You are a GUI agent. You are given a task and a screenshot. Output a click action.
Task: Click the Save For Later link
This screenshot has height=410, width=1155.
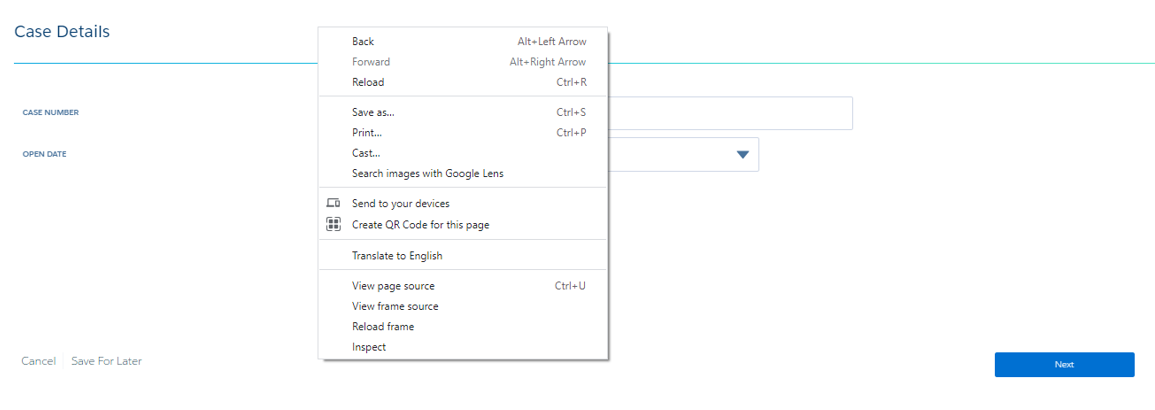[x=107, y=361]
